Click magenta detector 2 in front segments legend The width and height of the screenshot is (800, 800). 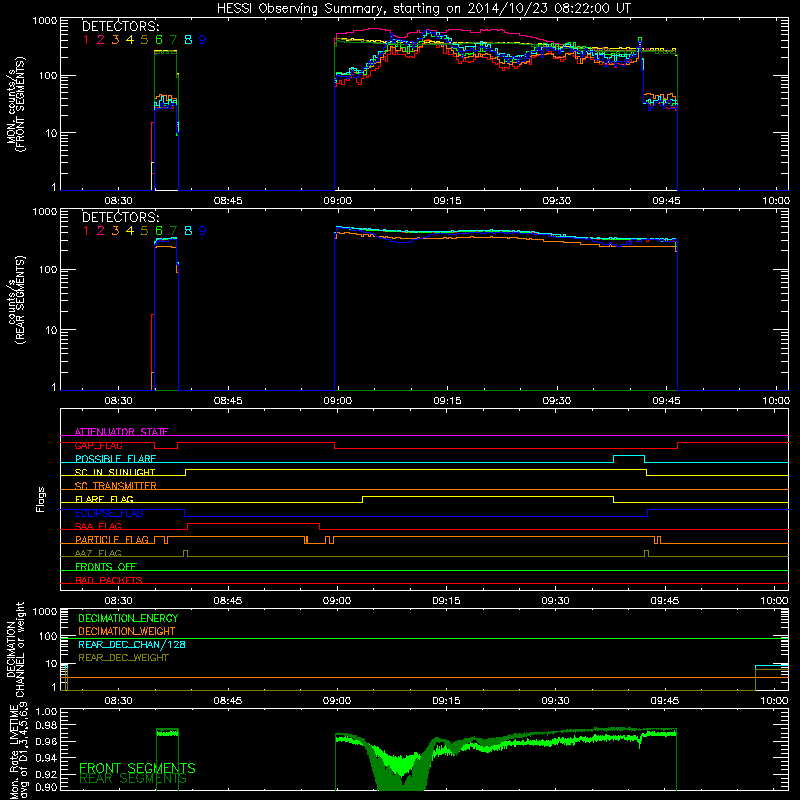coord(101,40)
